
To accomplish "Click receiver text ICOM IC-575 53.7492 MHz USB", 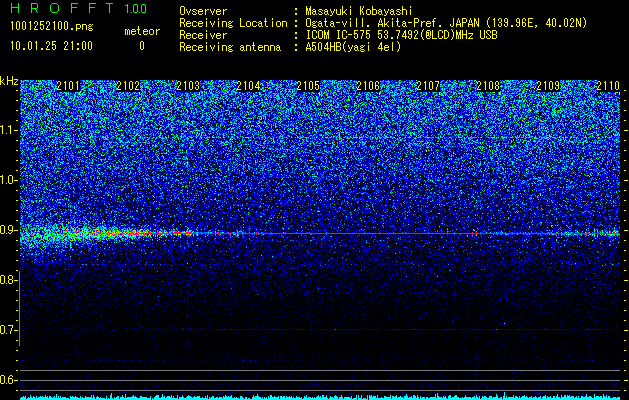I will pyautogui.click(x=401, y=35).
